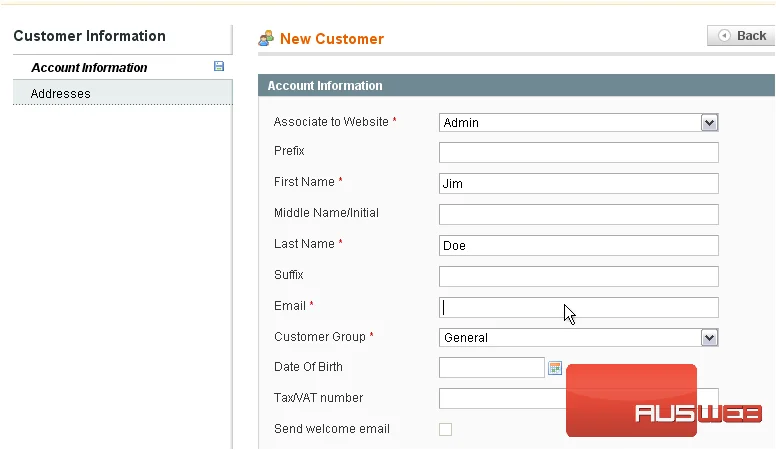The image size is (776, 450).
Task: Click the Last Name label
Action: (304, 244)
